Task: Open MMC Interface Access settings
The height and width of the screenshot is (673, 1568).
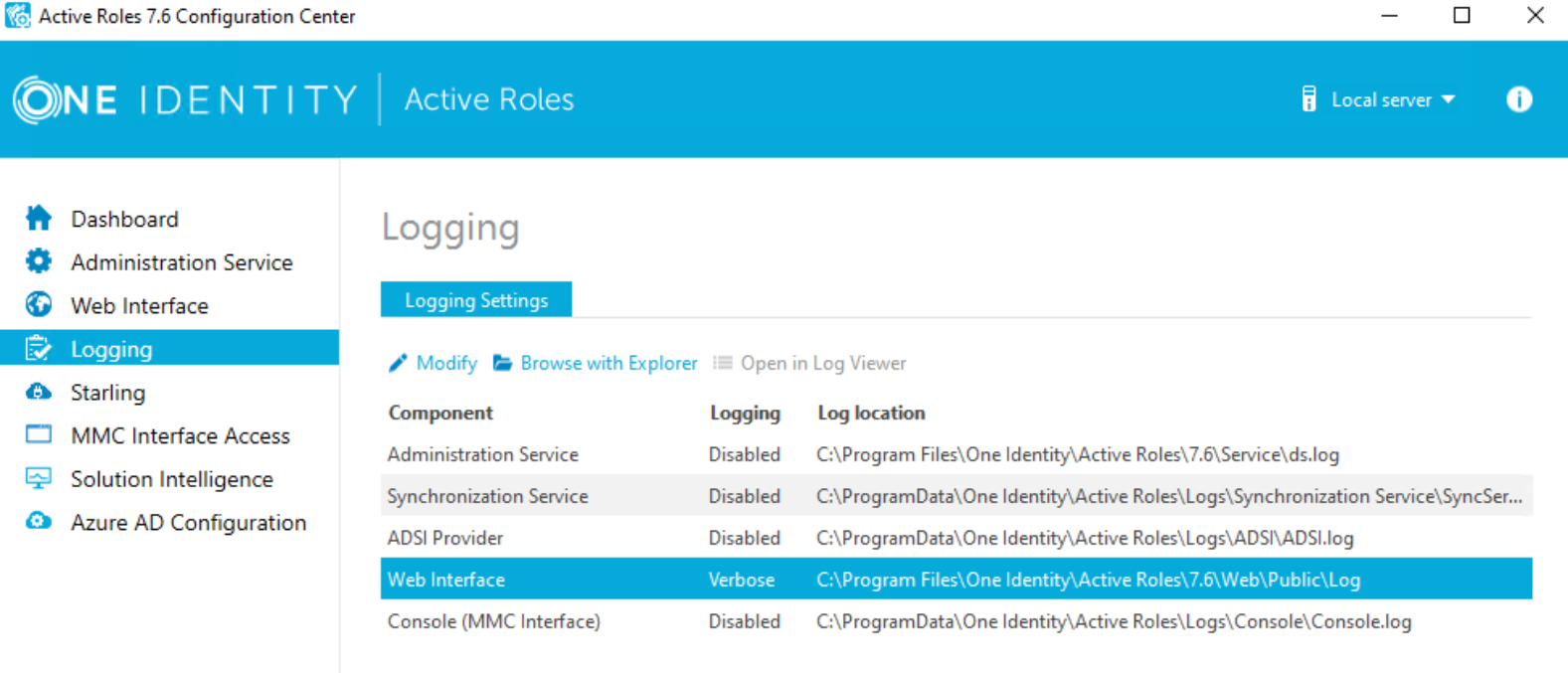Action: click(x=180, y=435)
